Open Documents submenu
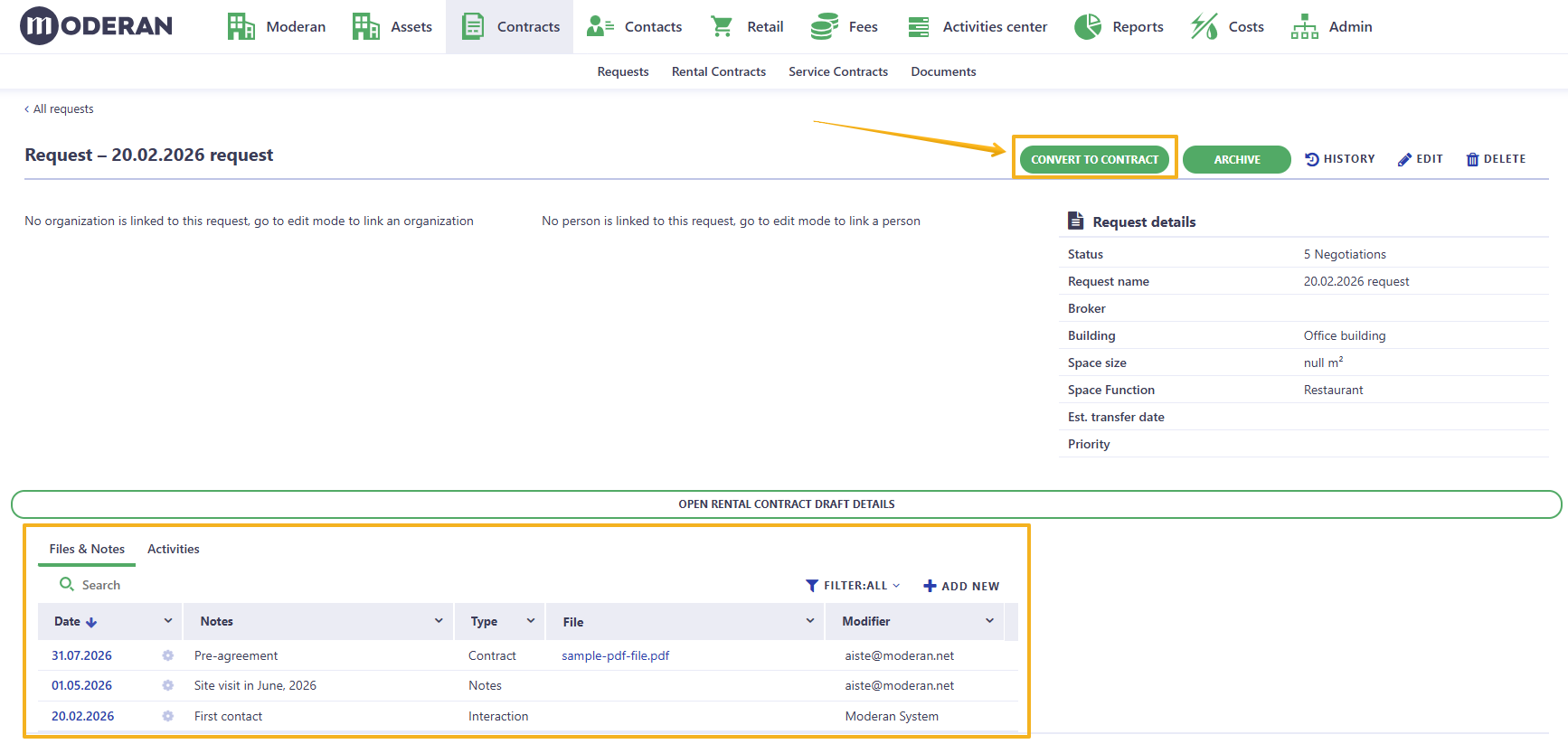Image resolution: width=1568 pixels, height=744 pixels. point(943,71)
